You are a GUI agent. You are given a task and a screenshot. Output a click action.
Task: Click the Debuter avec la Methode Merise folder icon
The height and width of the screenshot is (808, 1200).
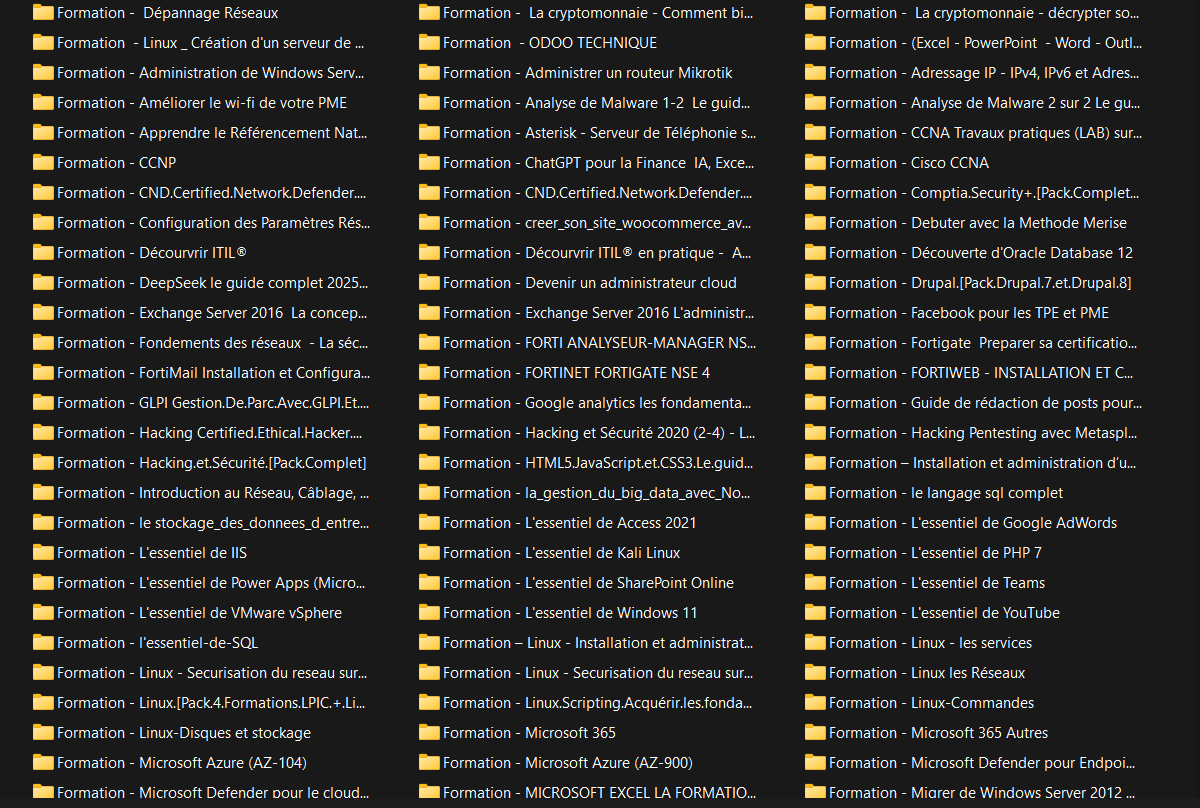coord(815,223)
